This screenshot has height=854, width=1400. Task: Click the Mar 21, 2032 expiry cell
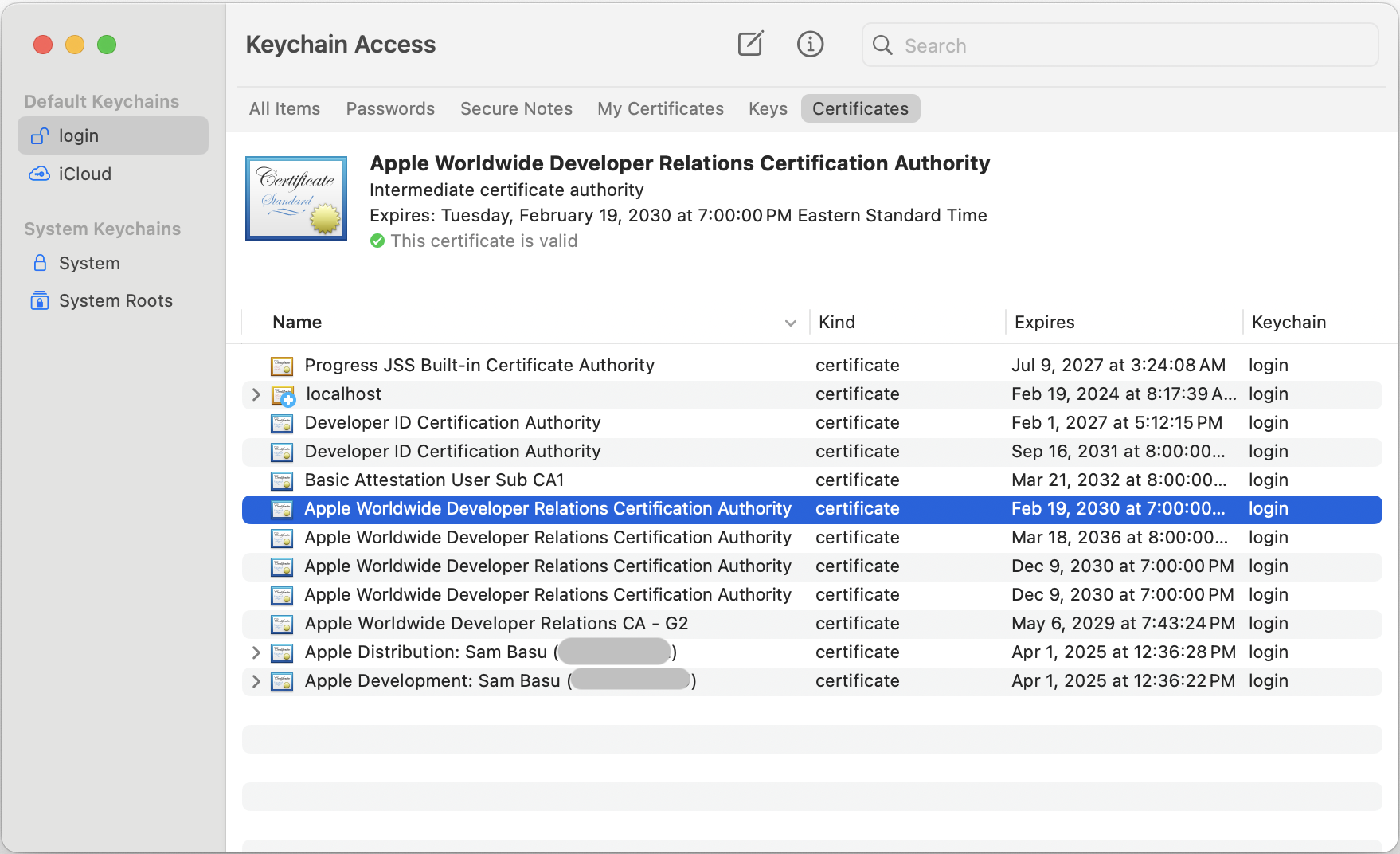[1119, 480]
